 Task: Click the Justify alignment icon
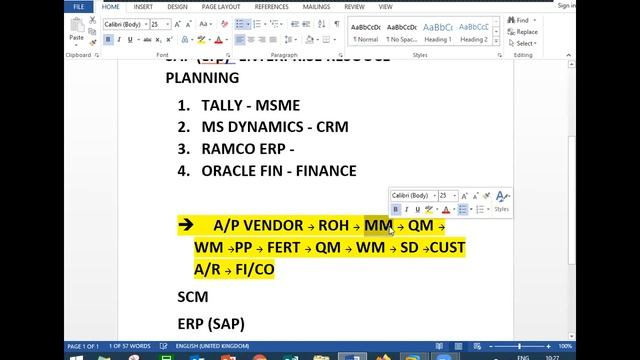tap(273, 40)
